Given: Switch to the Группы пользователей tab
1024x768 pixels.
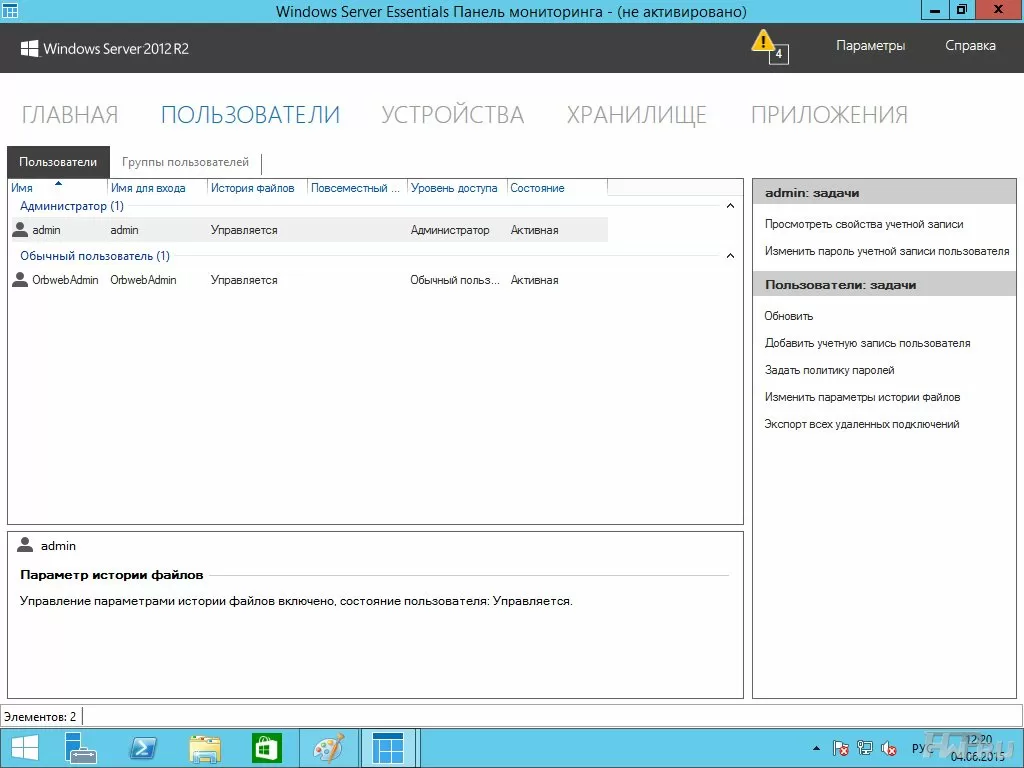Looking at the screenshot, I should click(185, 162).
